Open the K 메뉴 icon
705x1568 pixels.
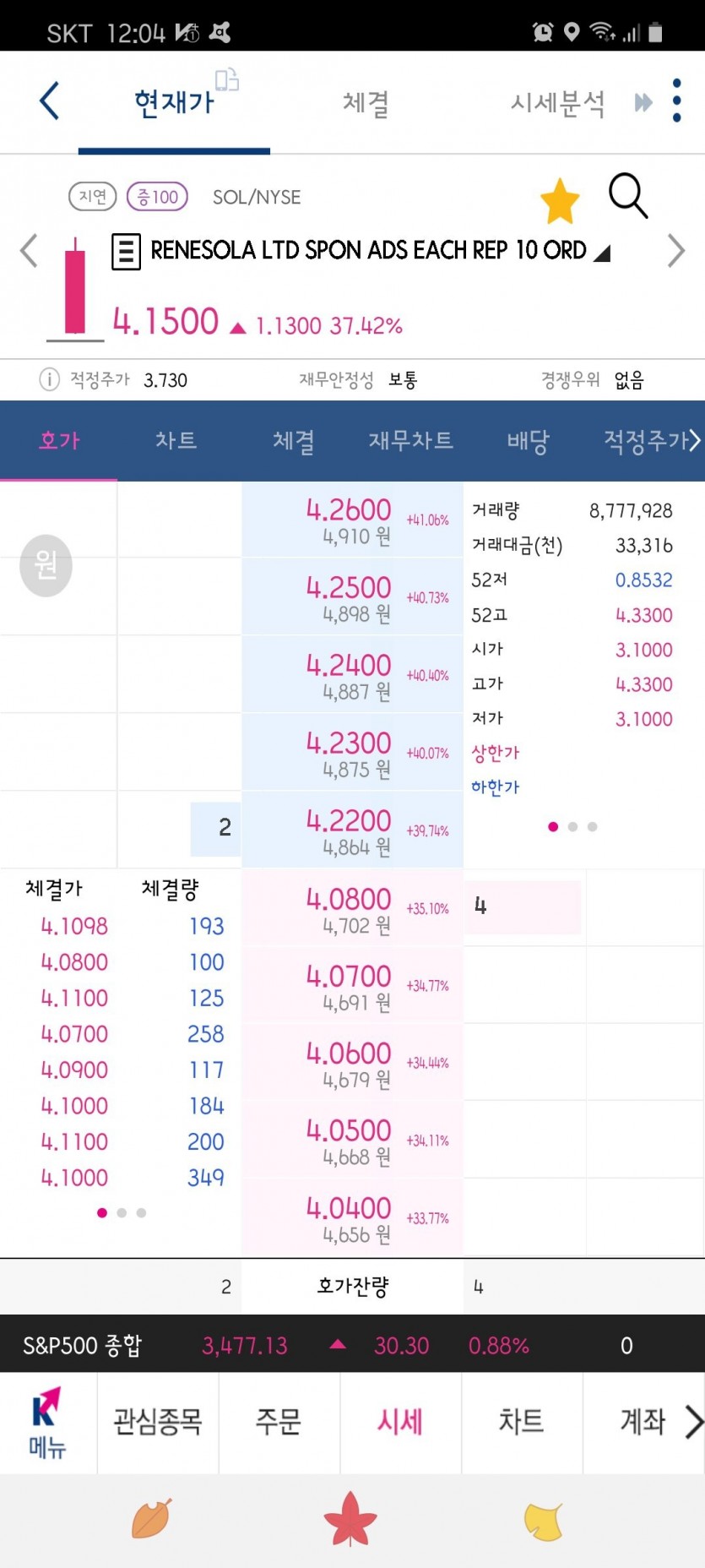47,1423
